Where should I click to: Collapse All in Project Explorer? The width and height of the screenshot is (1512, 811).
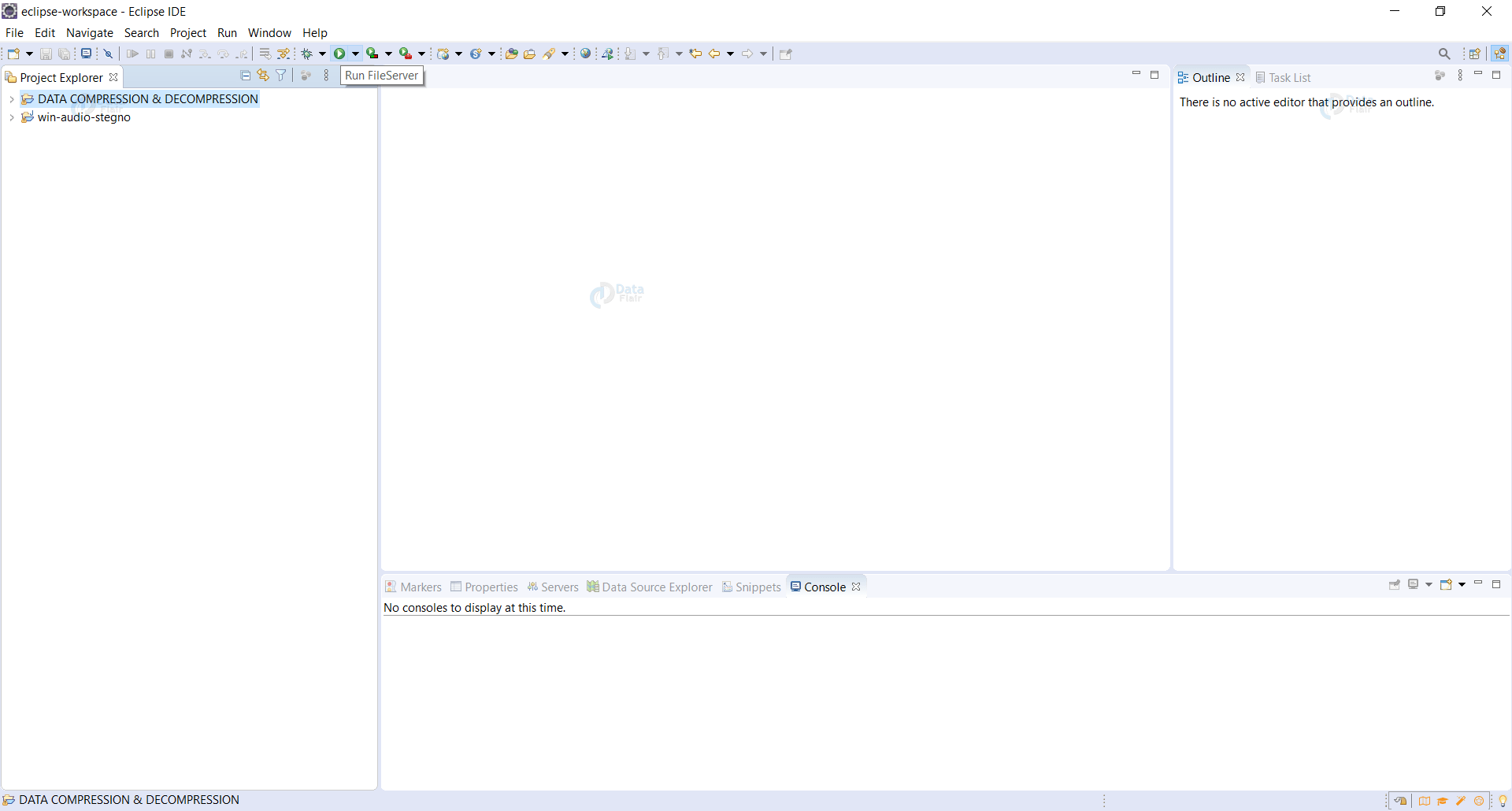point(246,76)
